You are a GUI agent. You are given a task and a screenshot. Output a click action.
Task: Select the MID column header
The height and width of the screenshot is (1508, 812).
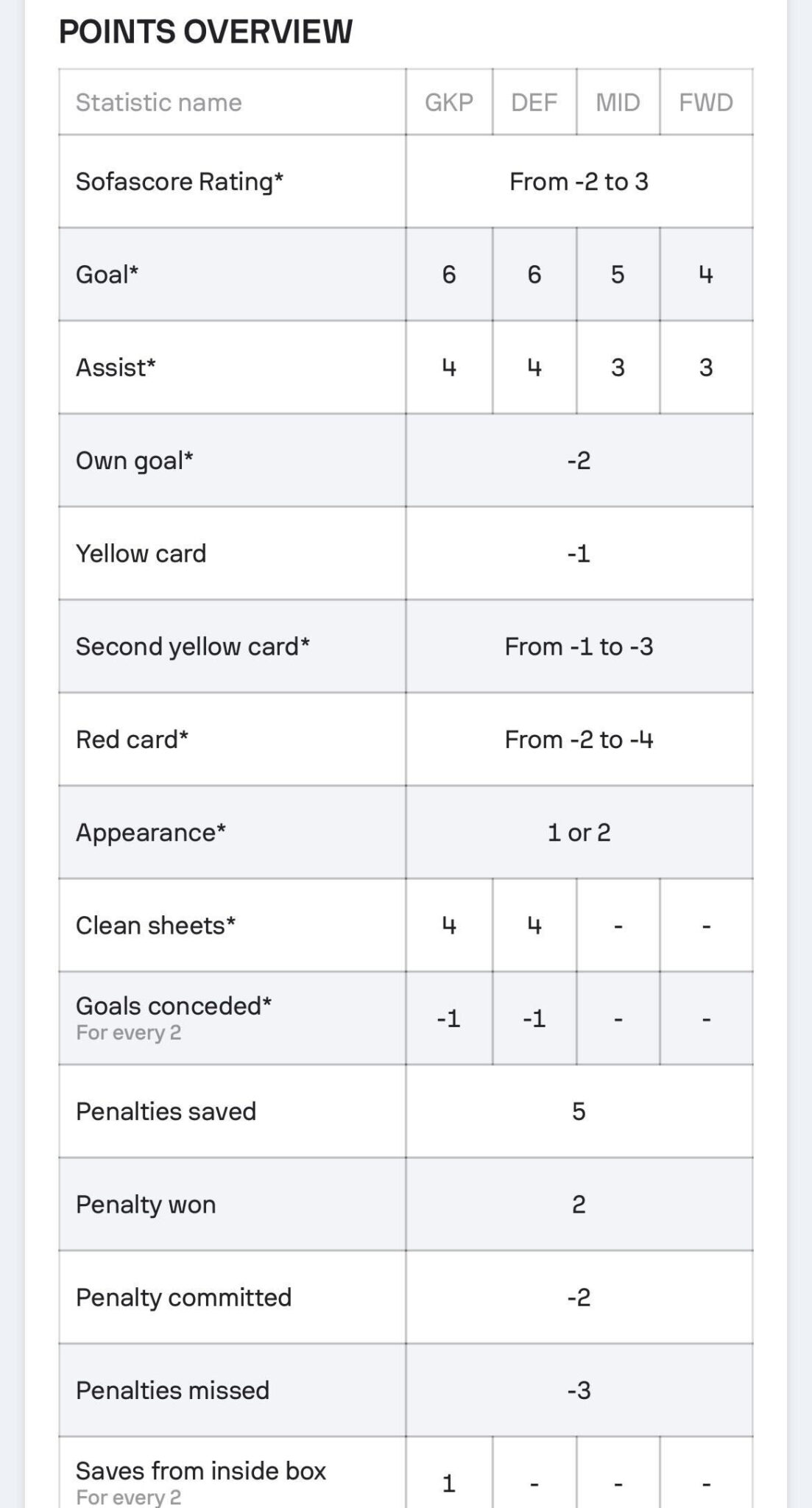click(618, 102)
